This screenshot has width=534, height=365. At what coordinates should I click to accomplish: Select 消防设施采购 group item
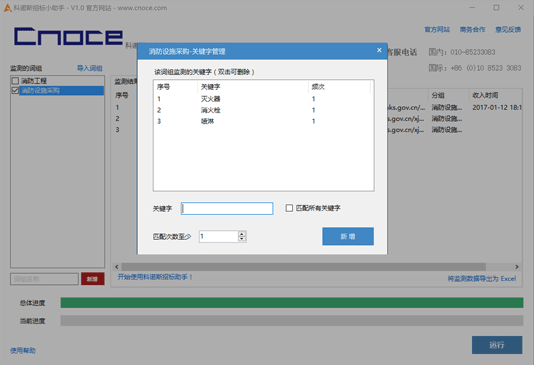pyautogui.click(x=61, y=90)
